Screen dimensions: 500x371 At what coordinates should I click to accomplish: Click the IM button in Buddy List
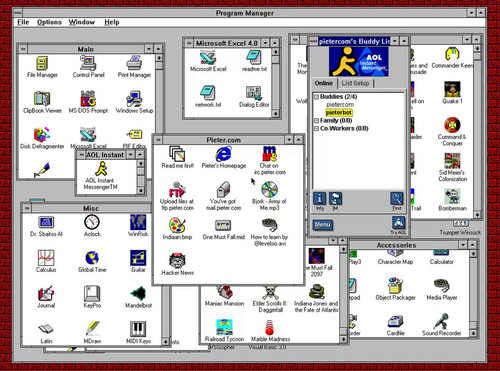pyautogui.click(x=335, y=201)
